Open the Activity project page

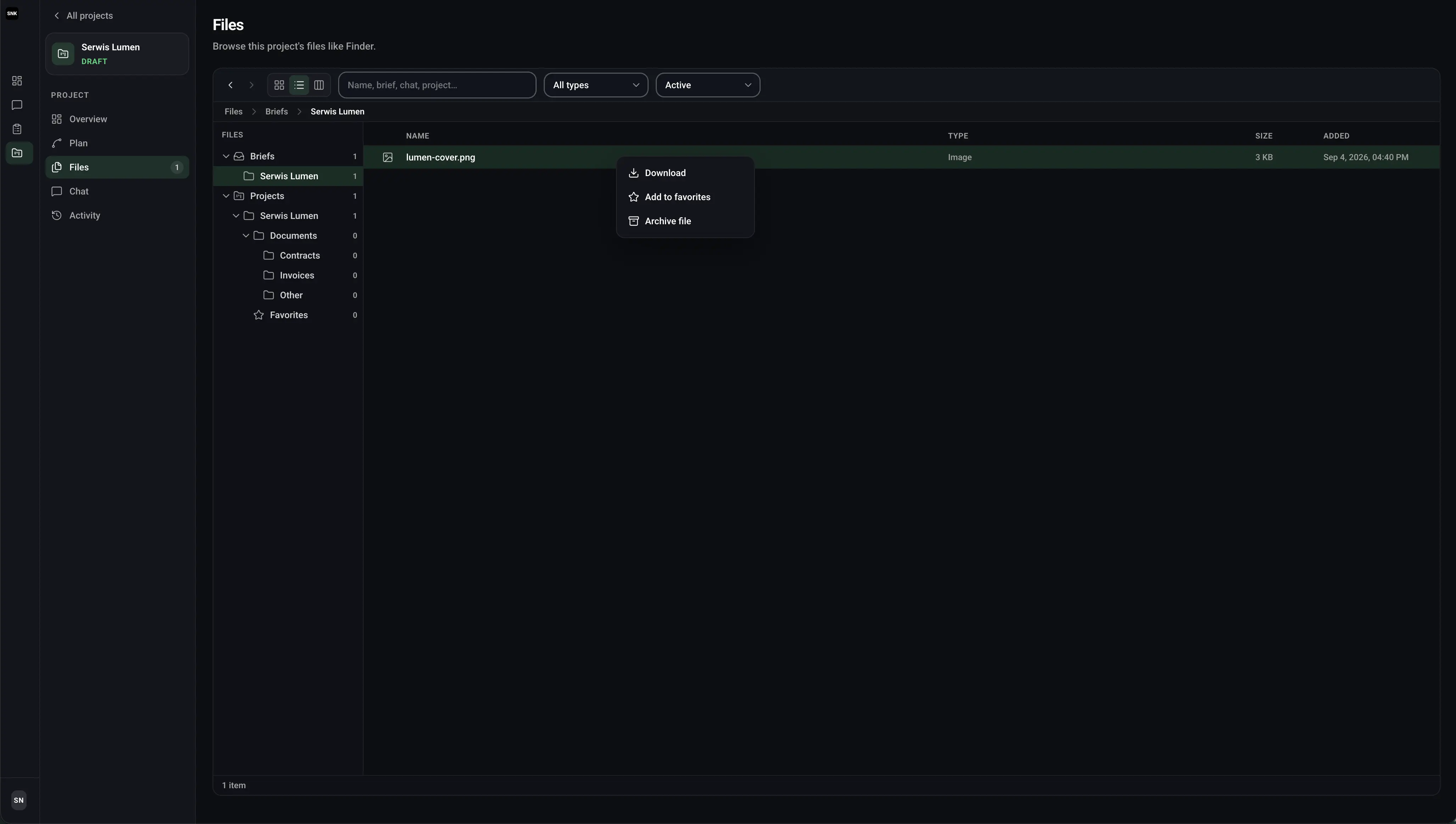tap(117, 216)
